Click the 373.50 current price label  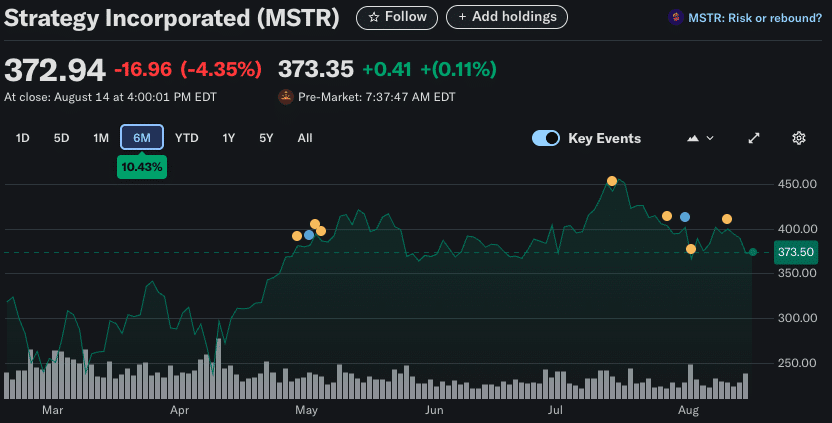[796, 253]
